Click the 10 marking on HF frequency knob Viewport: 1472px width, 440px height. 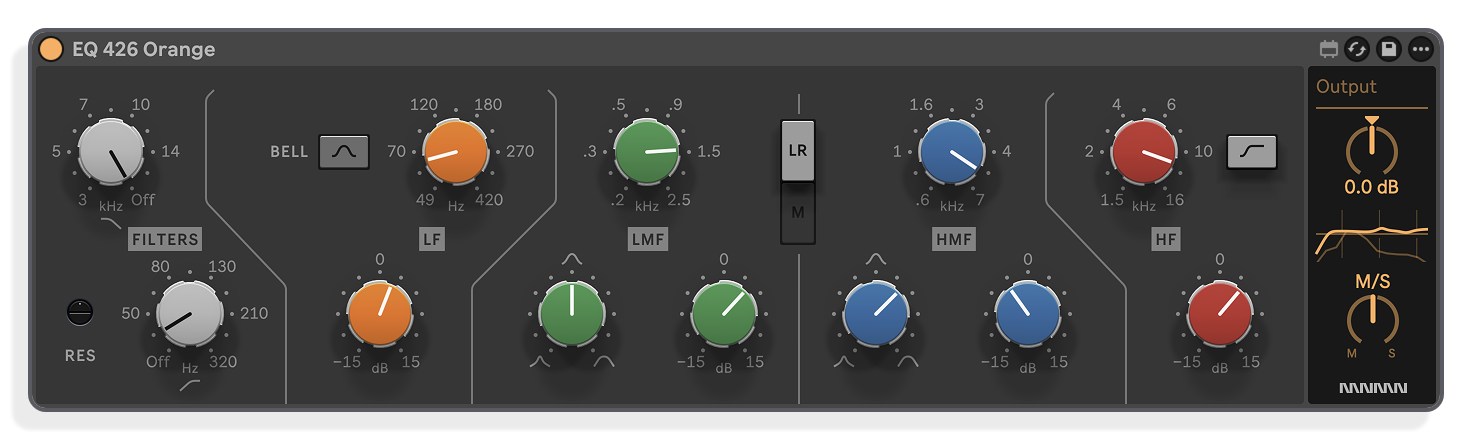point(1203,152)
